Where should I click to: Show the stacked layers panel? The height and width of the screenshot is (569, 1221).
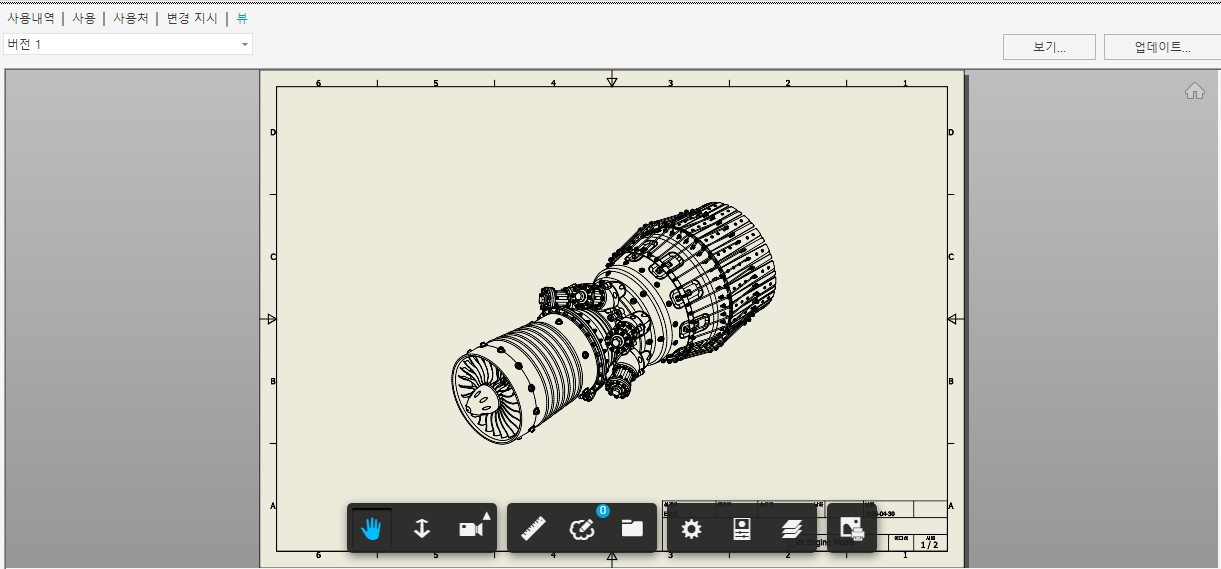click(792, 528)
